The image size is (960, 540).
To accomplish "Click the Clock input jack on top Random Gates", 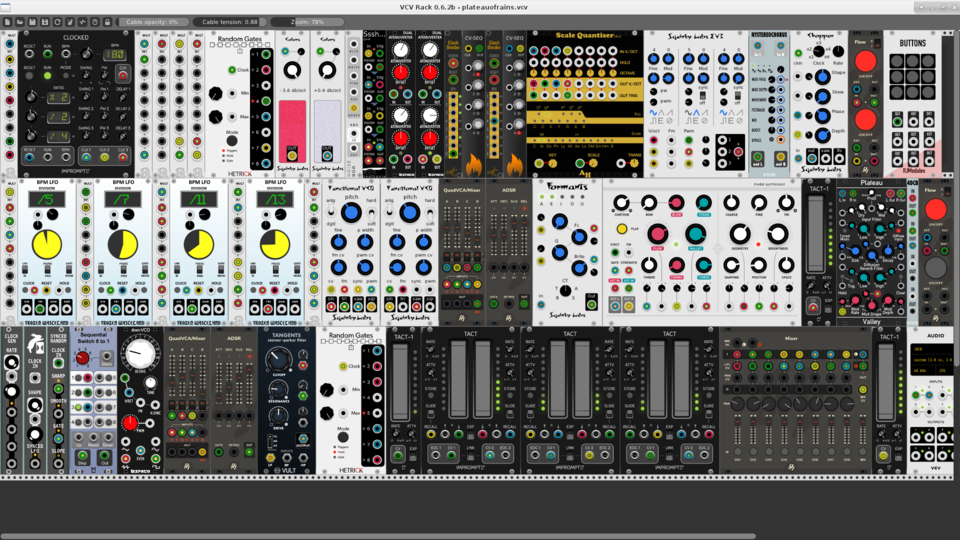I will tap(232, 70).
